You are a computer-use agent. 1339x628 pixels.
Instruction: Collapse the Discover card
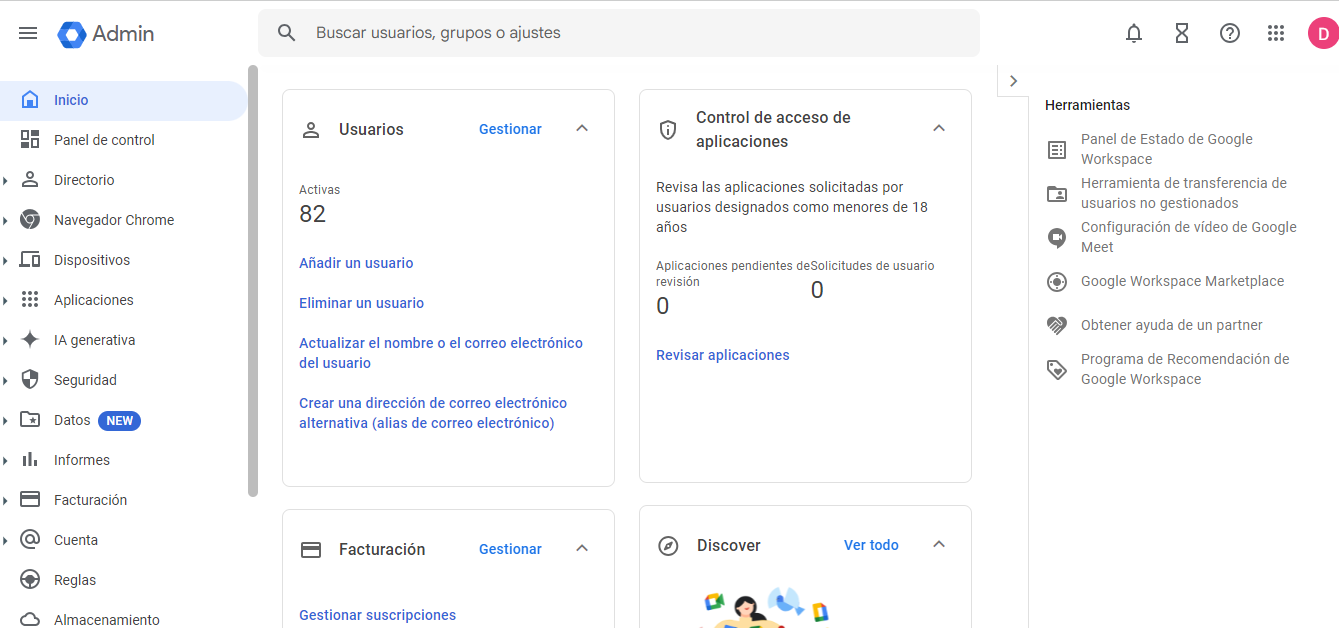939,545
